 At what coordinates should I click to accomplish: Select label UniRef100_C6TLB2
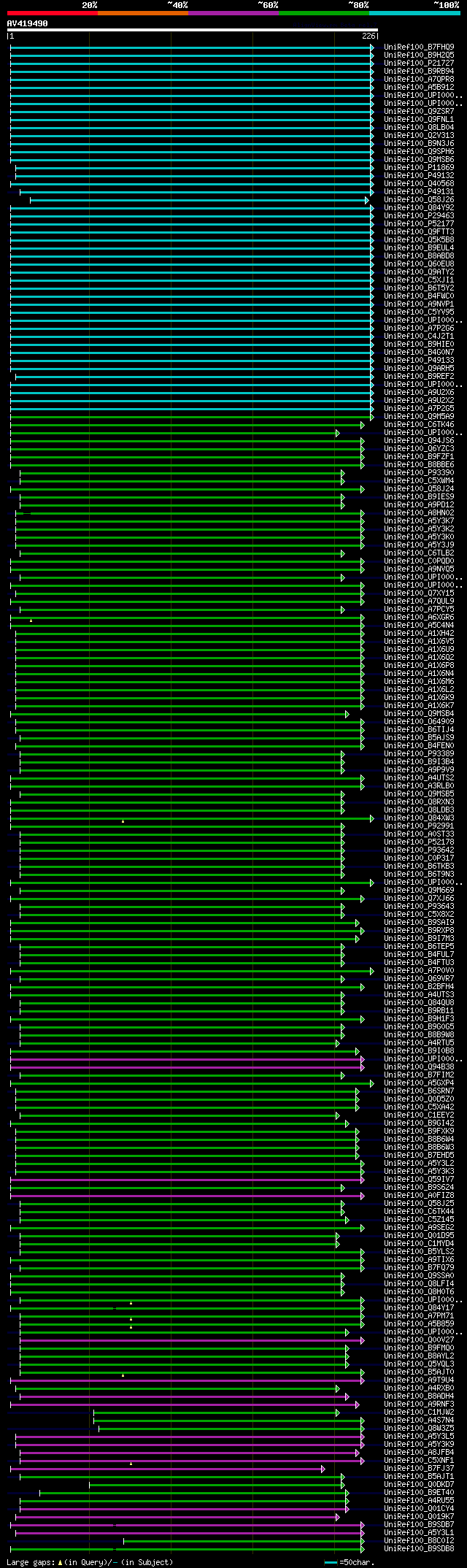coord(419,553)
